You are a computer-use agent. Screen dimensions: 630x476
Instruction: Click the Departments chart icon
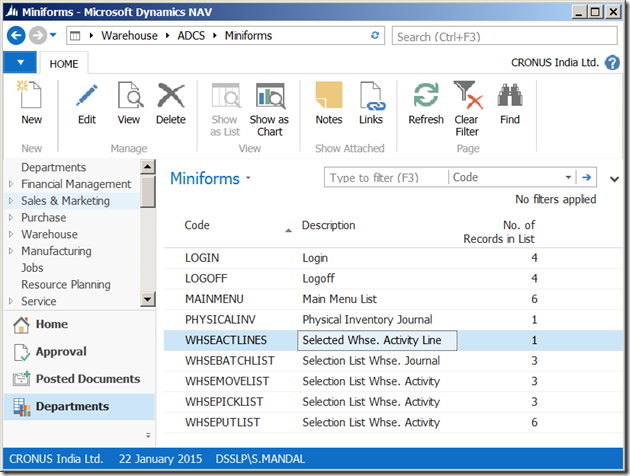[x=21, y=407]
